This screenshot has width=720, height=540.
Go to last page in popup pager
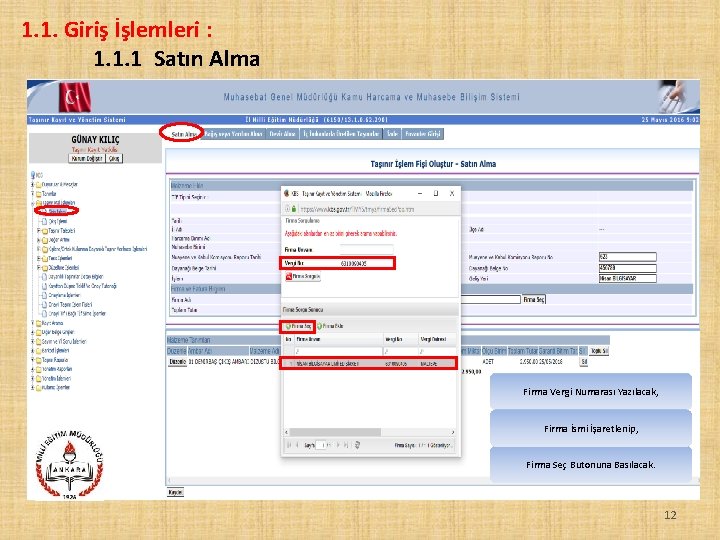click(347, 445)
